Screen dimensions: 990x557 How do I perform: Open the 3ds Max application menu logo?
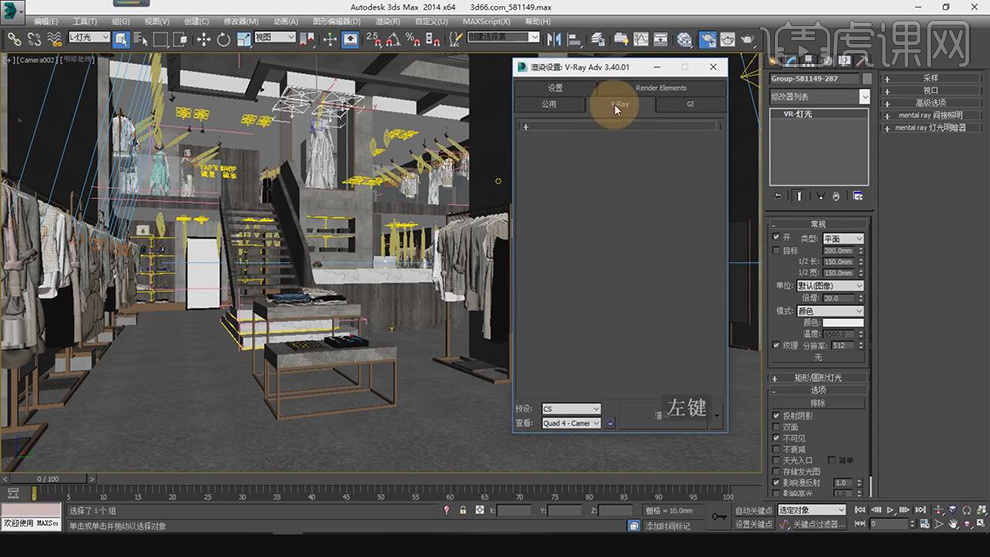point(14,12)
